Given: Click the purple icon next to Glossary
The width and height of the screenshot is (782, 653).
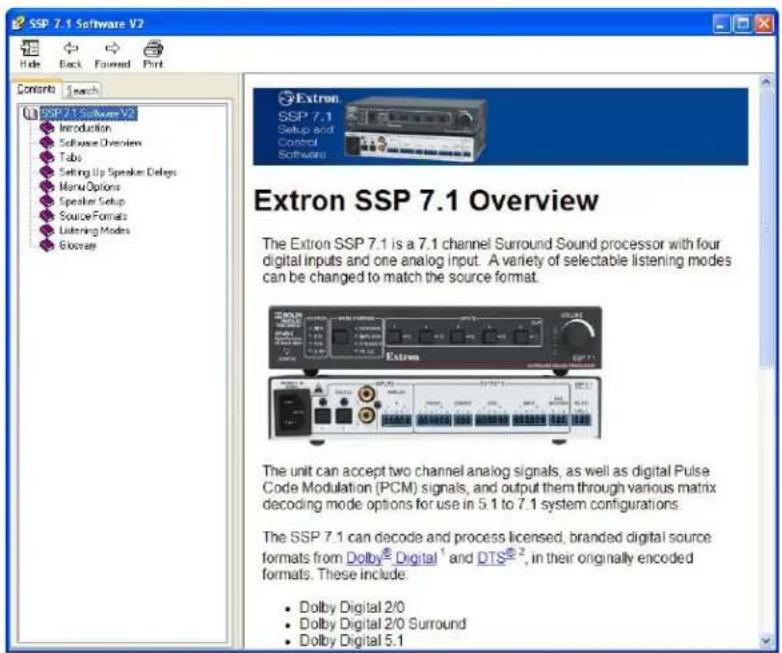Looking at the screenshot, I should (x=47, y=245).
